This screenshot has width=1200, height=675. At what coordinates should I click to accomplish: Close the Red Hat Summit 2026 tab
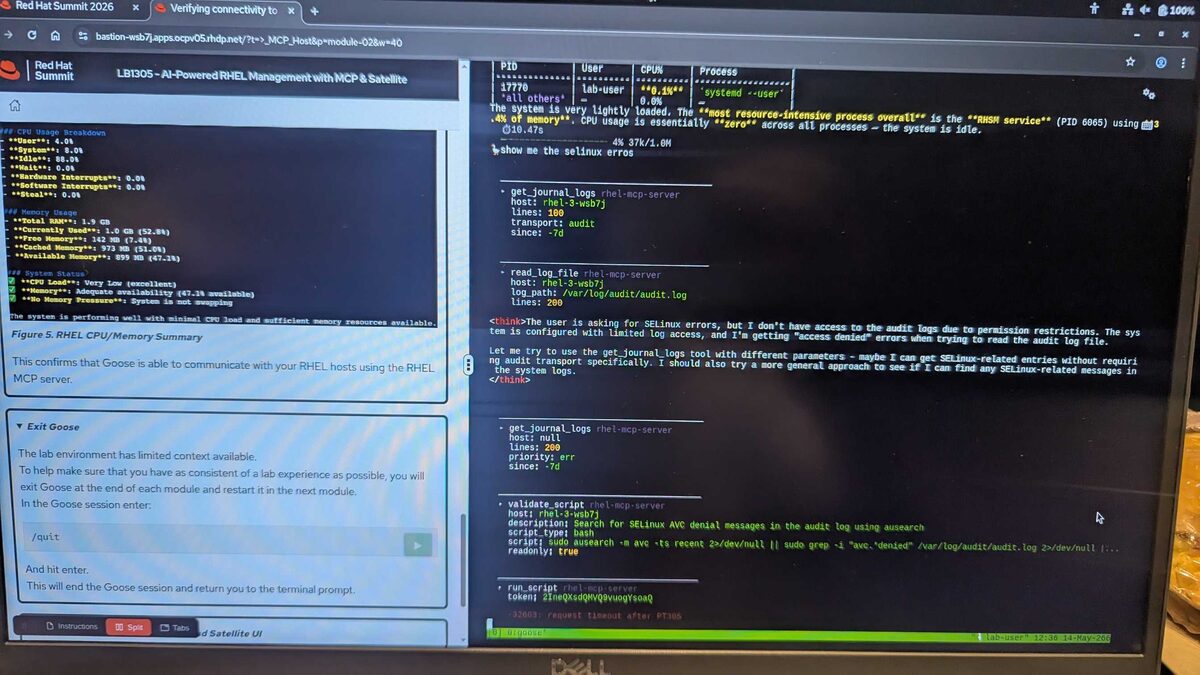136,8
